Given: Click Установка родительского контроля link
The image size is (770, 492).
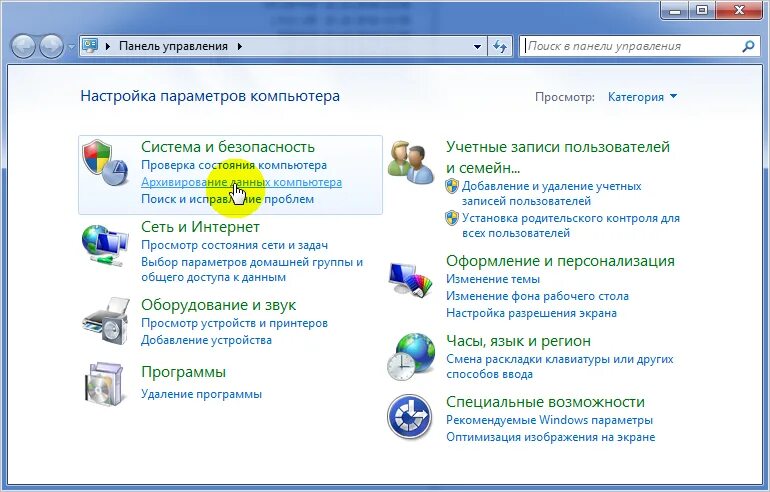Looking at the screenshot, I should point(571,225).
